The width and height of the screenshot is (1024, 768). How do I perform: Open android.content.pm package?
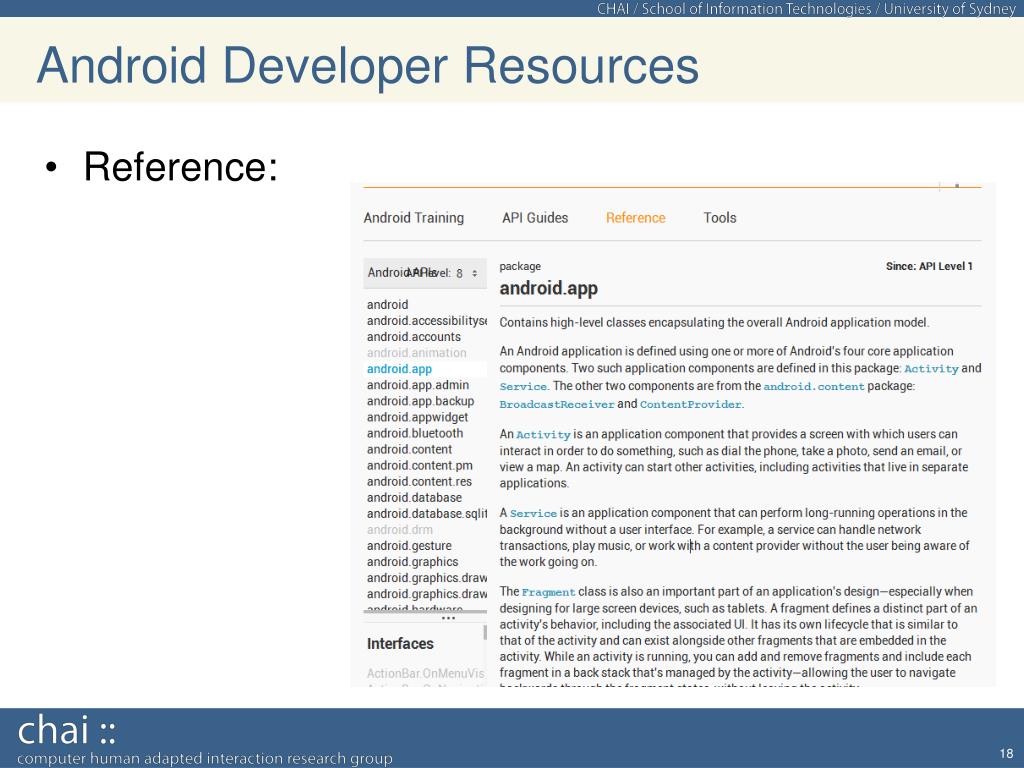click(x=419, y=466)
